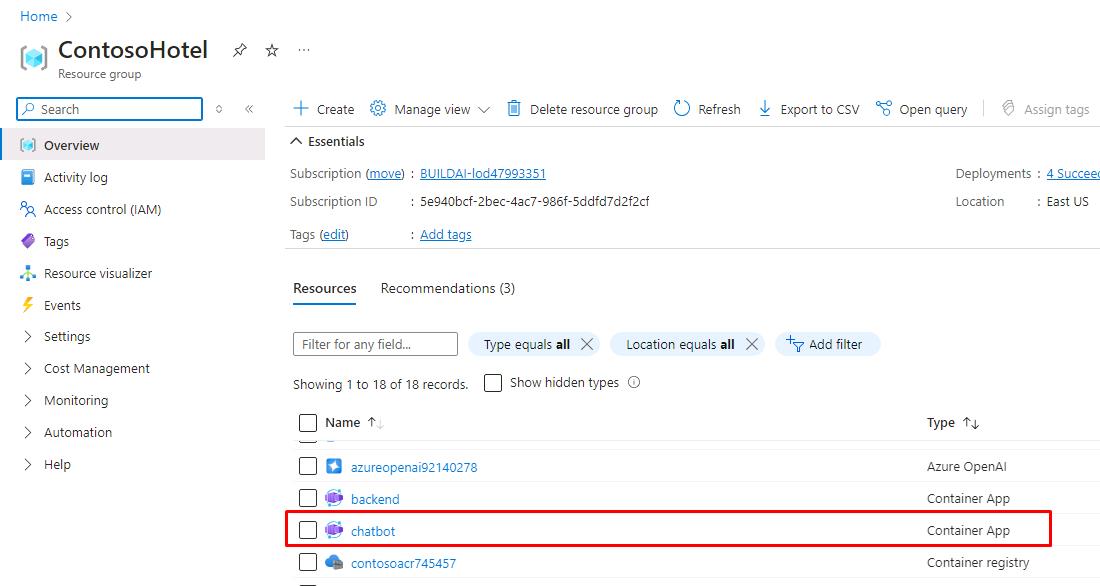Click the circular Refresh icon

pyautogui.click(x=682, y=108)
